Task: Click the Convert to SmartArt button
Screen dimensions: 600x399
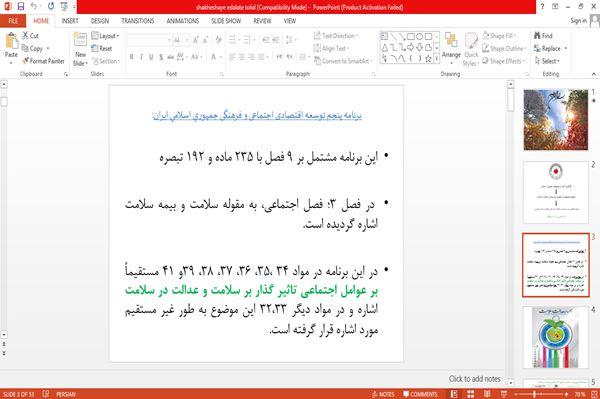Action: click(x=342, y=61)
